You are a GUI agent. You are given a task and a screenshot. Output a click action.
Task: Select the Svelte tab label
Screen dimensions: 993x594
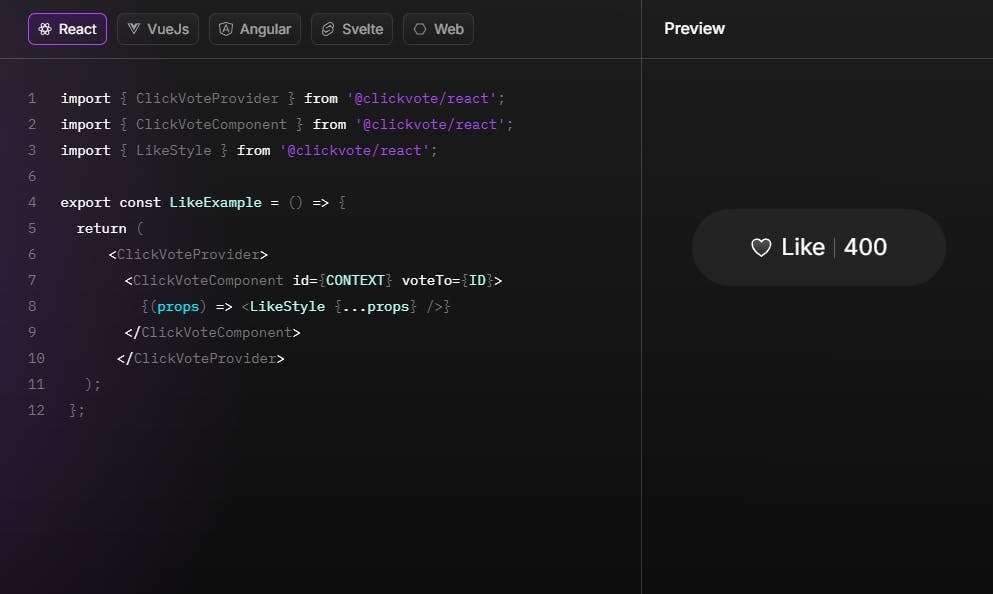[x=362, y=29]
